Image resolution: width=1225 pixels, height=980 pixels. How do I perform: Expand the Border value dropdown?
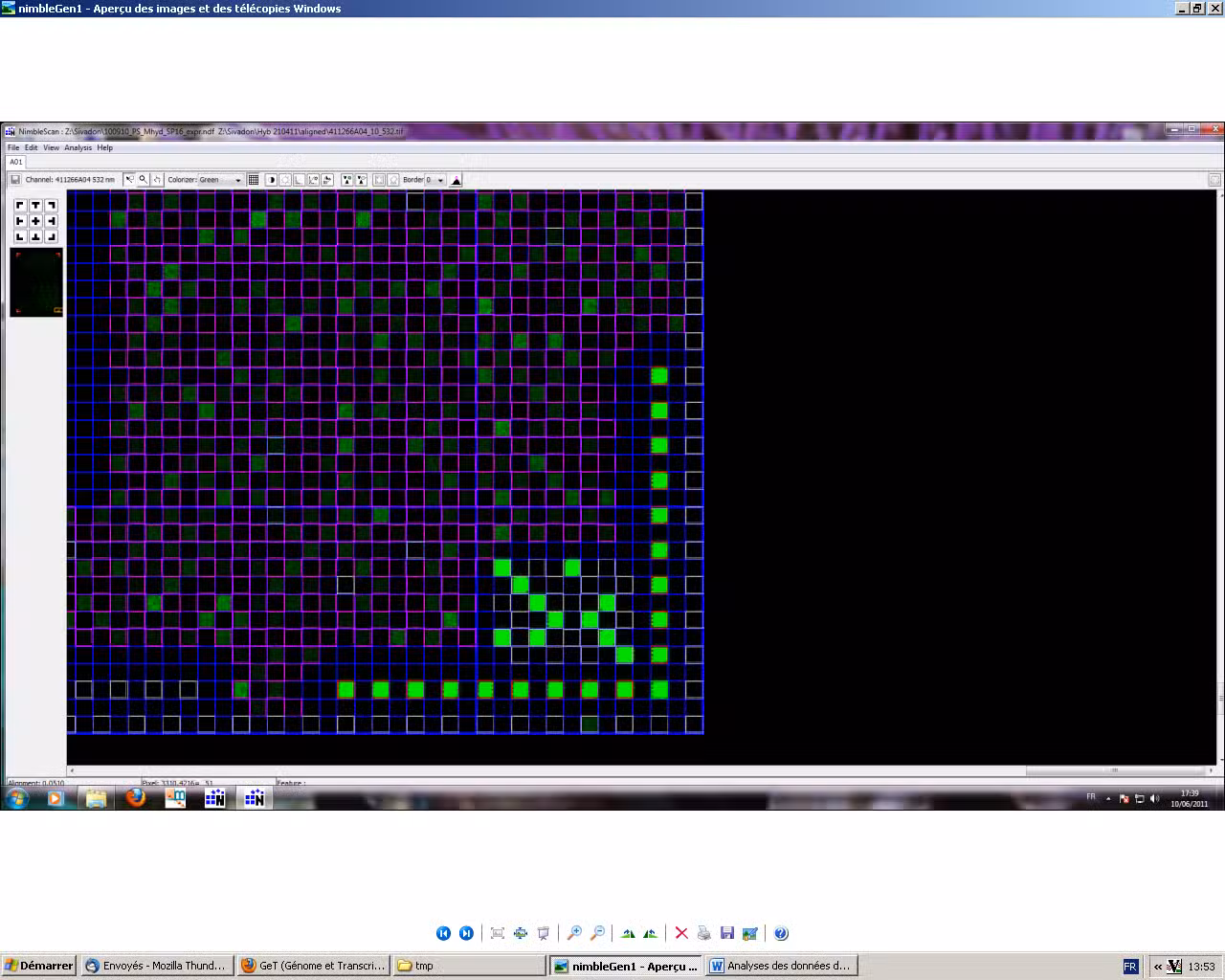[440, 180]
